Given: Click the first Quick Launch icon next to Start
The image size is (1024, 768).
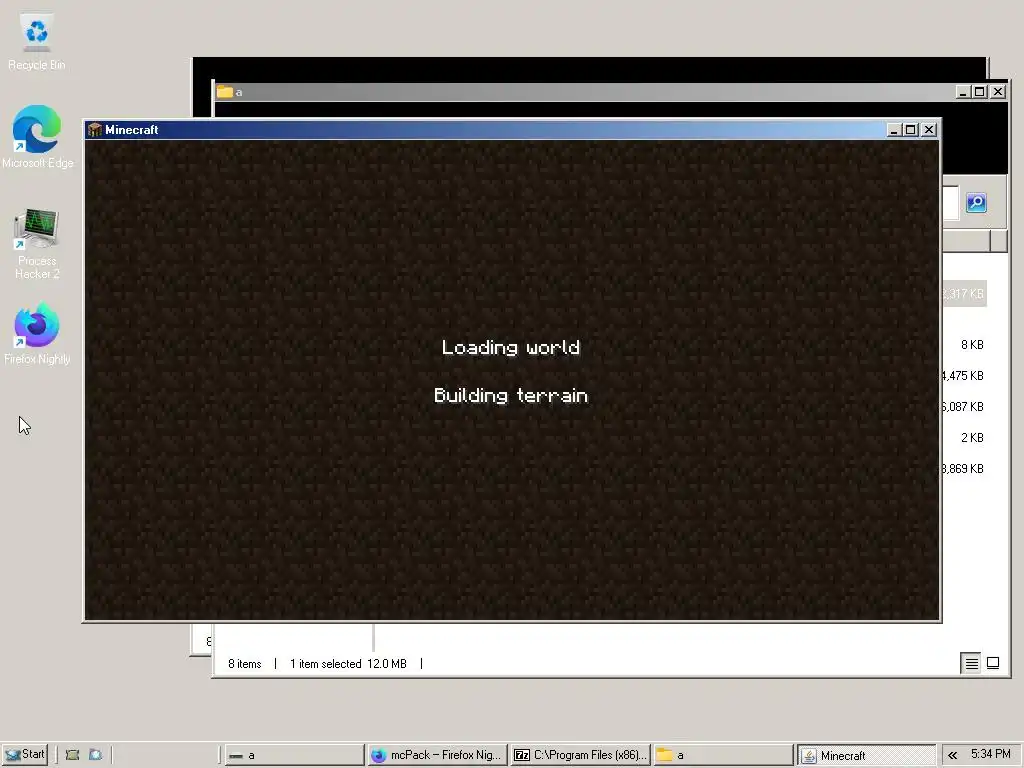Looking at the screenshot, I should coord(72,755).
